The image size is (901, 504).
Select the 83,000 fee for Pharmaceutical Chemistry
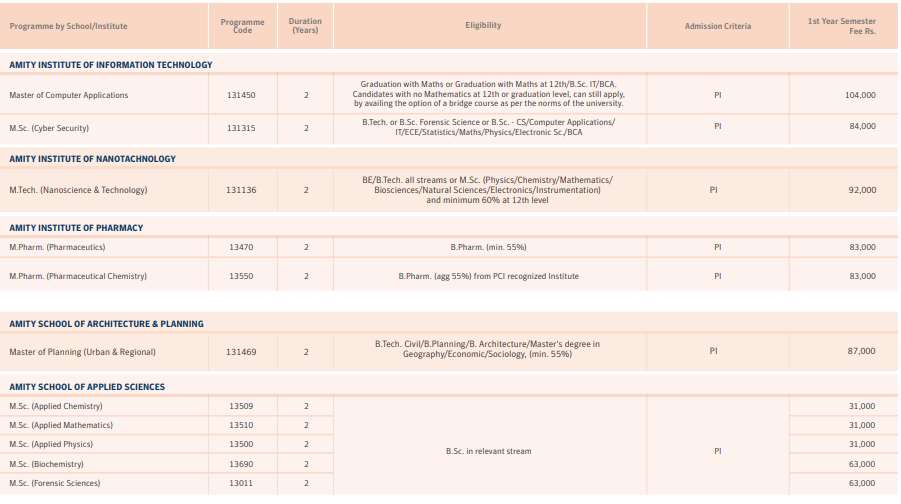coord(863,276)
